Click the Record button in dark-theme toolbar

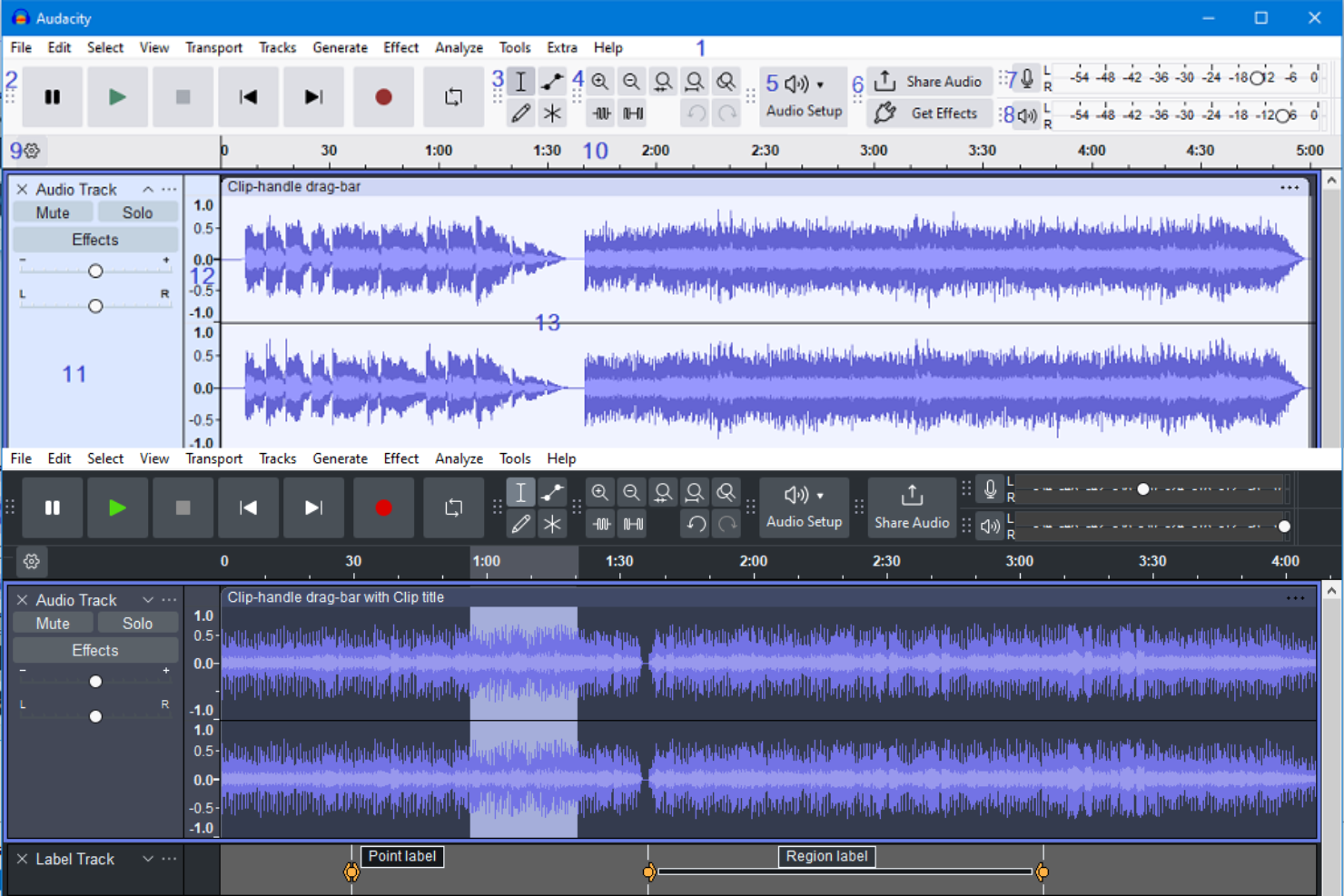click(383, 508)
